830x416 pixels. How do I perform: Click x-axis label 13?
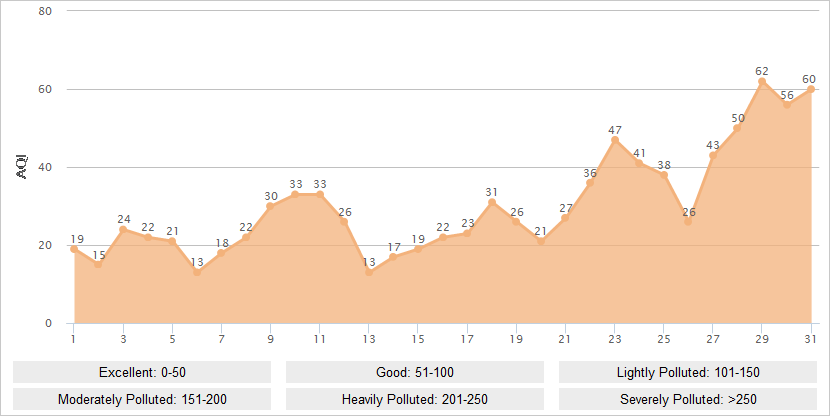[x=369, y=339]
